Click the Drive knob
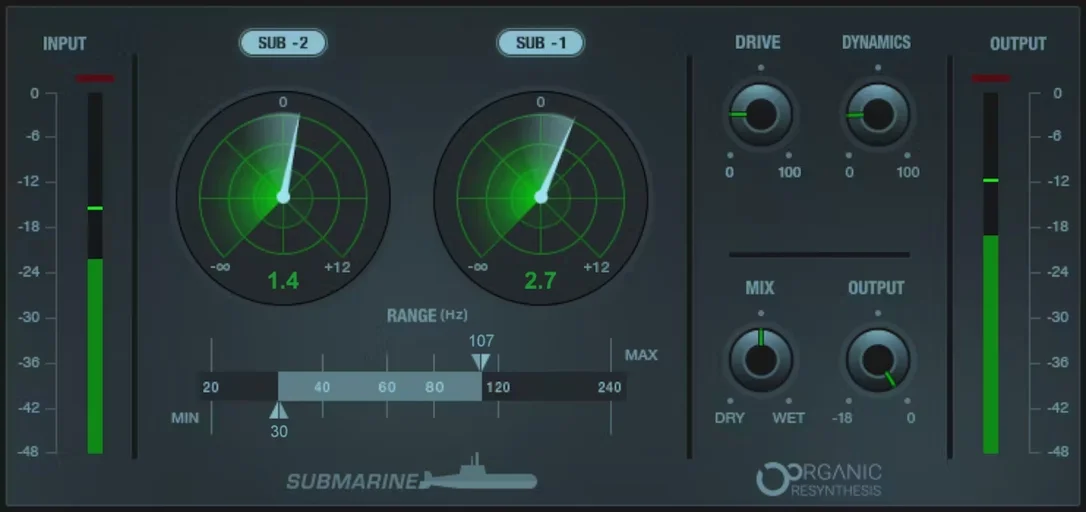 (760, 114)
